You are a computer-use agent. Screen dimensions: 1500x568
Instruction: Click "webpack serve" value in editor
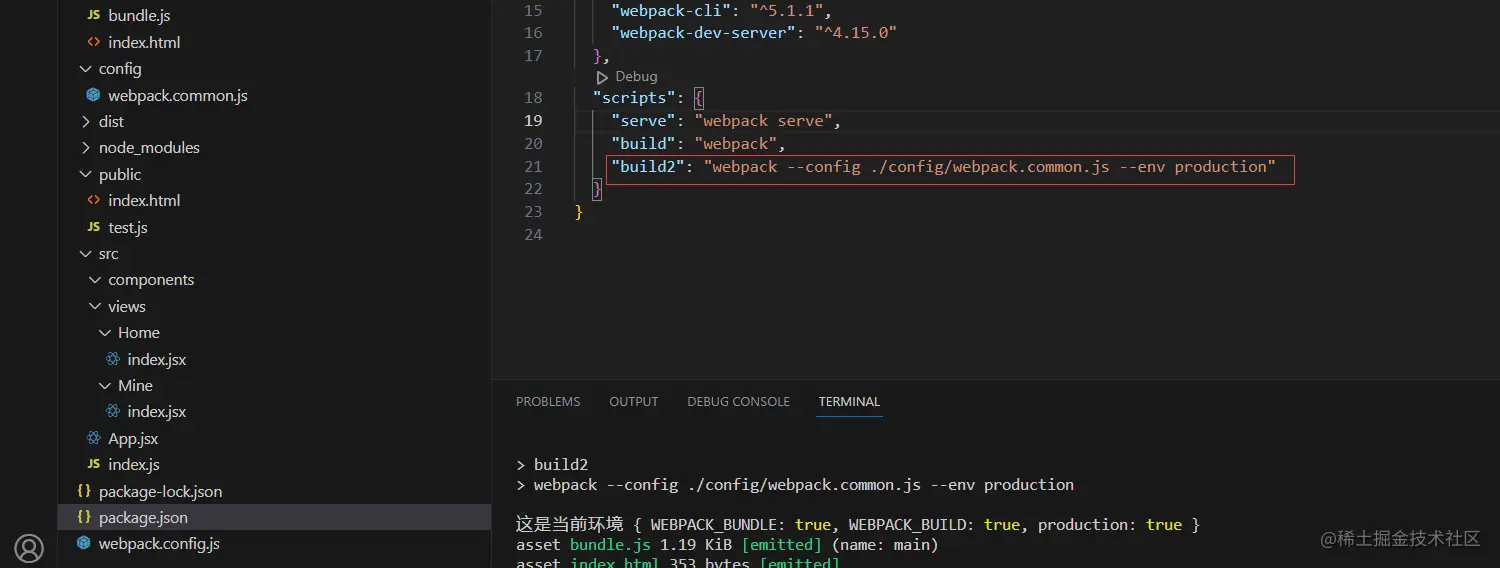(763, 120)
